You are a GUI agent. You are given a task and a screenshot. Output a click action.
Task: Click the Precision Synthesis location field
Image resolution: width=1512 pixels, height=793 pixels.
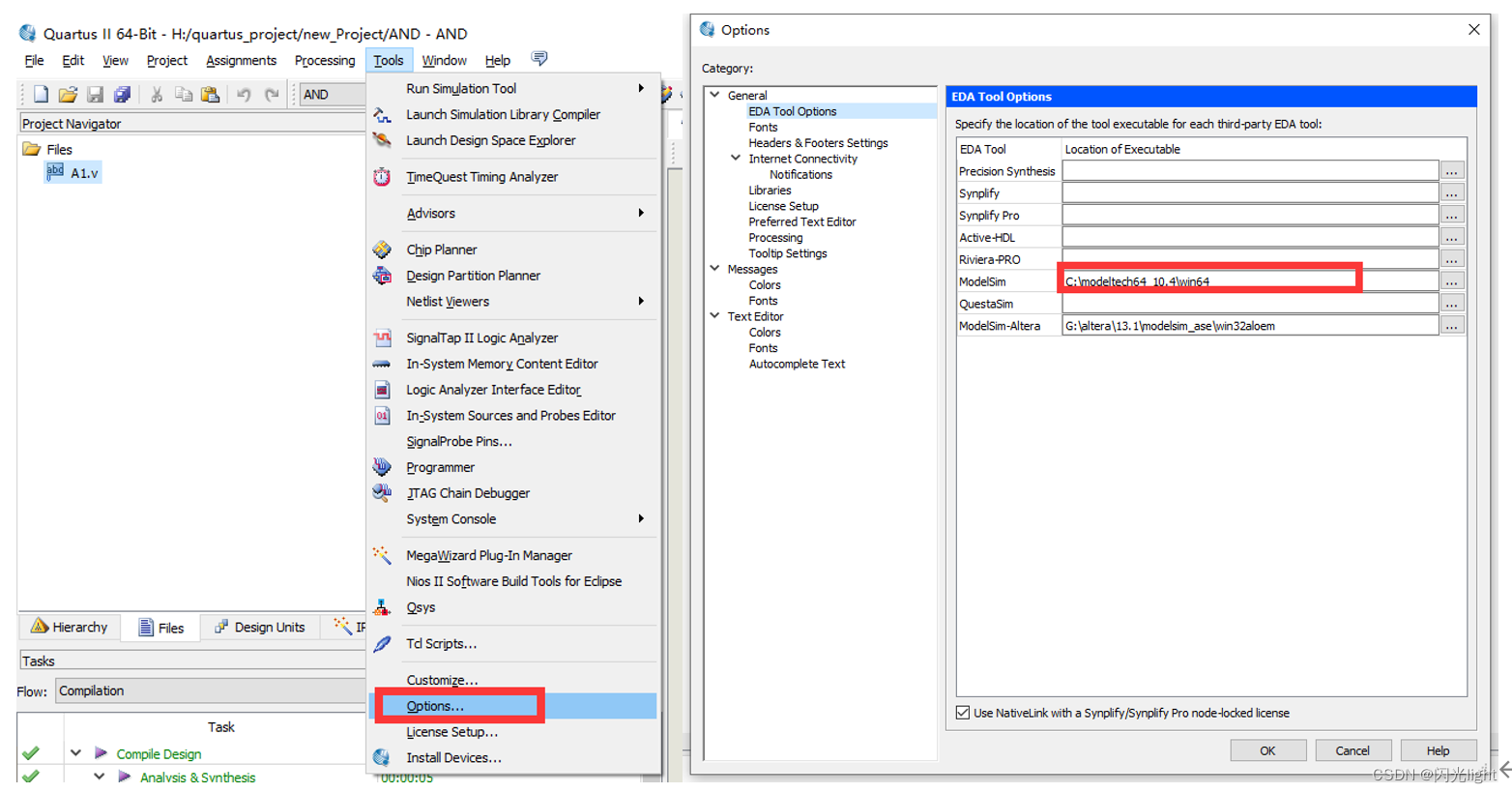coord(1250,171)
